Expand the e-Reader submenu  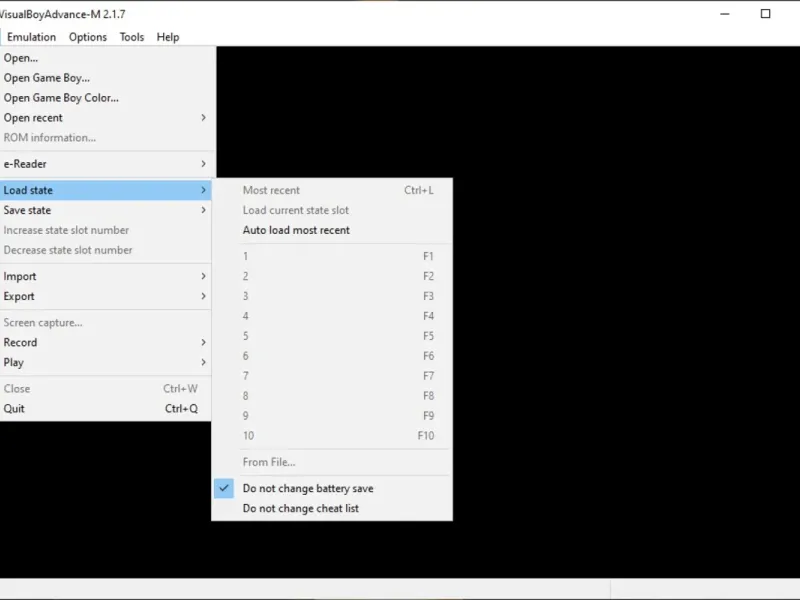[106, 164]
